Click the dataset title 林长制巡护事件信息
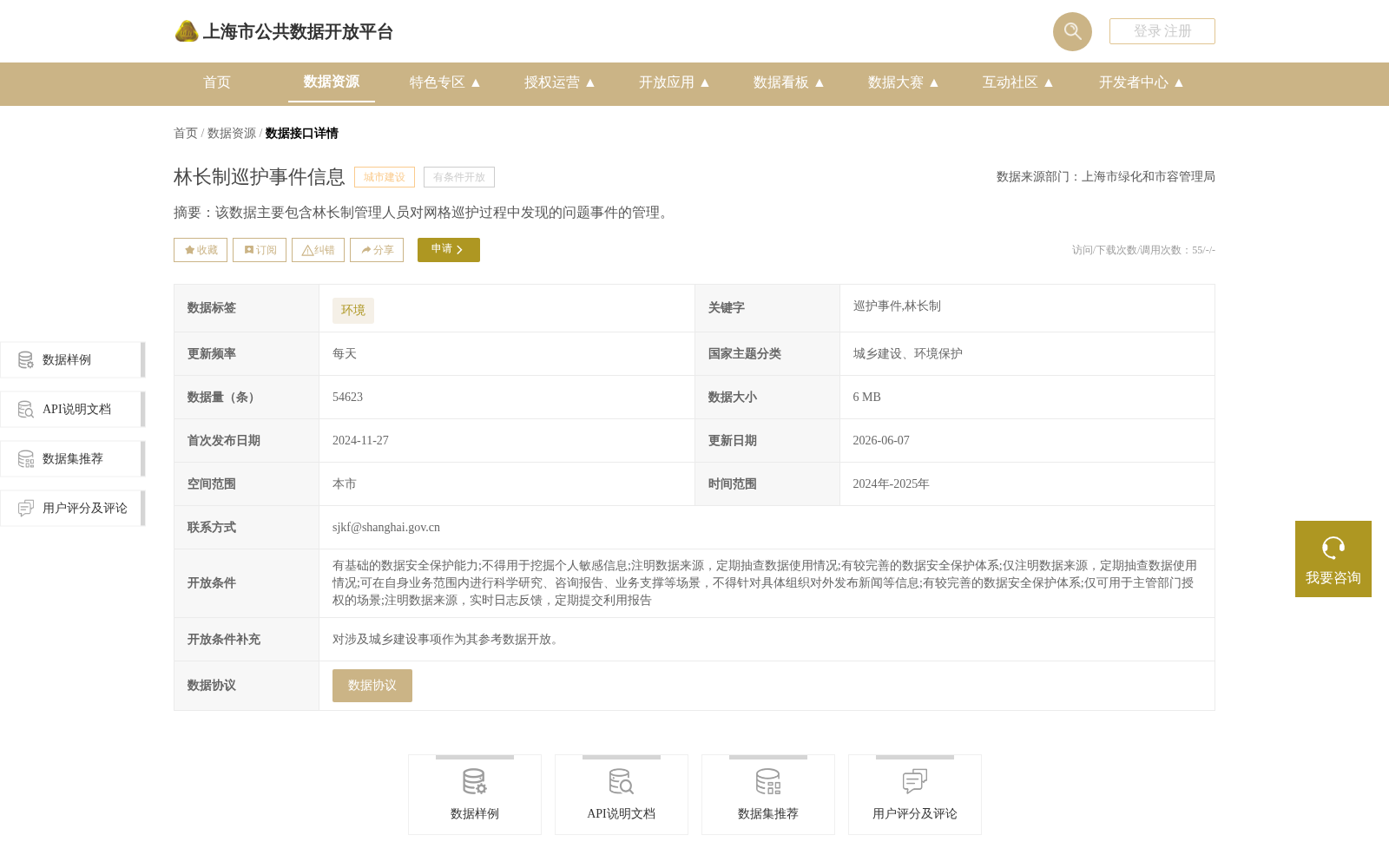Image resolution: width=1389 pixels, height=868 pixels. click(260, 177)
